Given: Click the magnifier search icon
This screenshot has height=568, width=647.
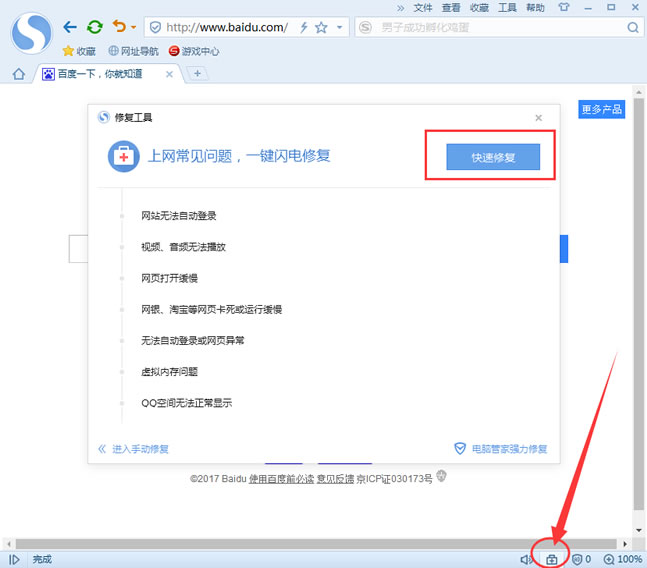Looking at the screenshot, I should point(633,28).
